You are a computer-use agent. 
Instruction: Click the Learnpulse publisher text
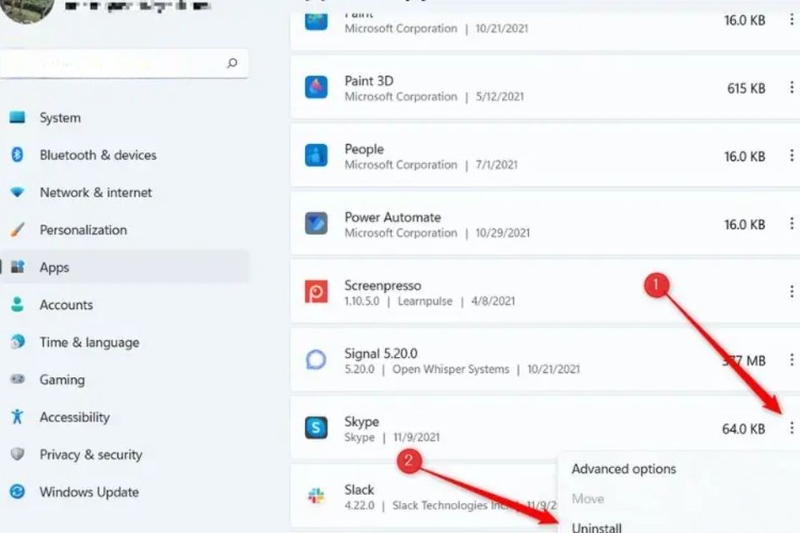[425, 301]
